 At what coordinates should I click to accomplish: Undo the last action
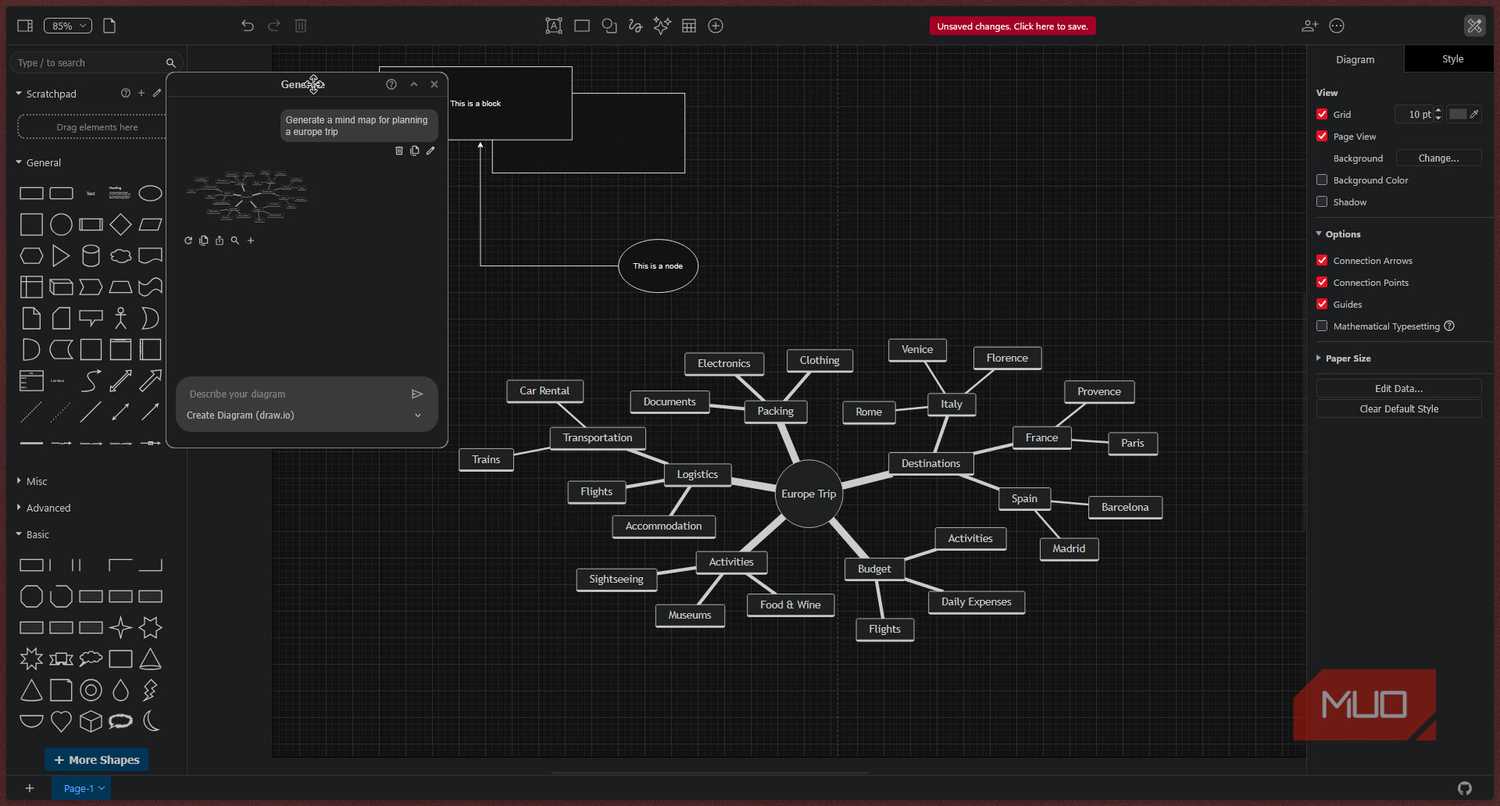tap(248, 26)
